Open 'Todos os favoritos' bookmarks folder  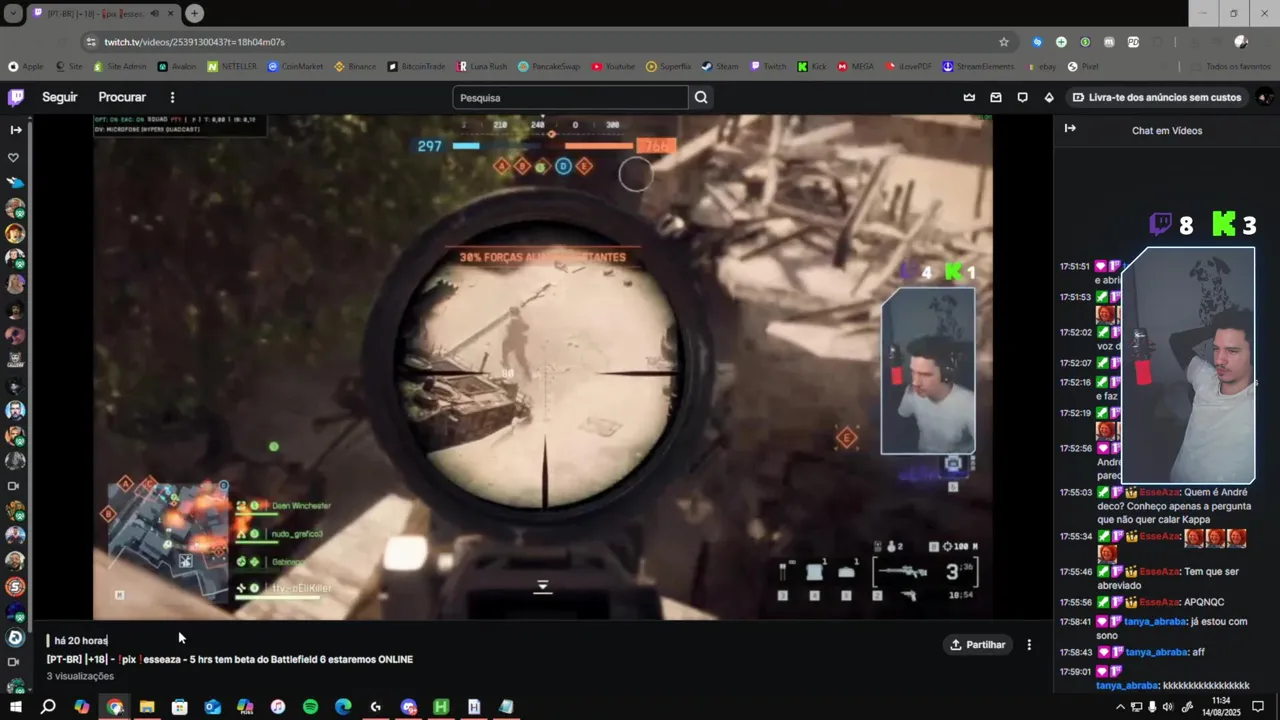[1231, 66]
